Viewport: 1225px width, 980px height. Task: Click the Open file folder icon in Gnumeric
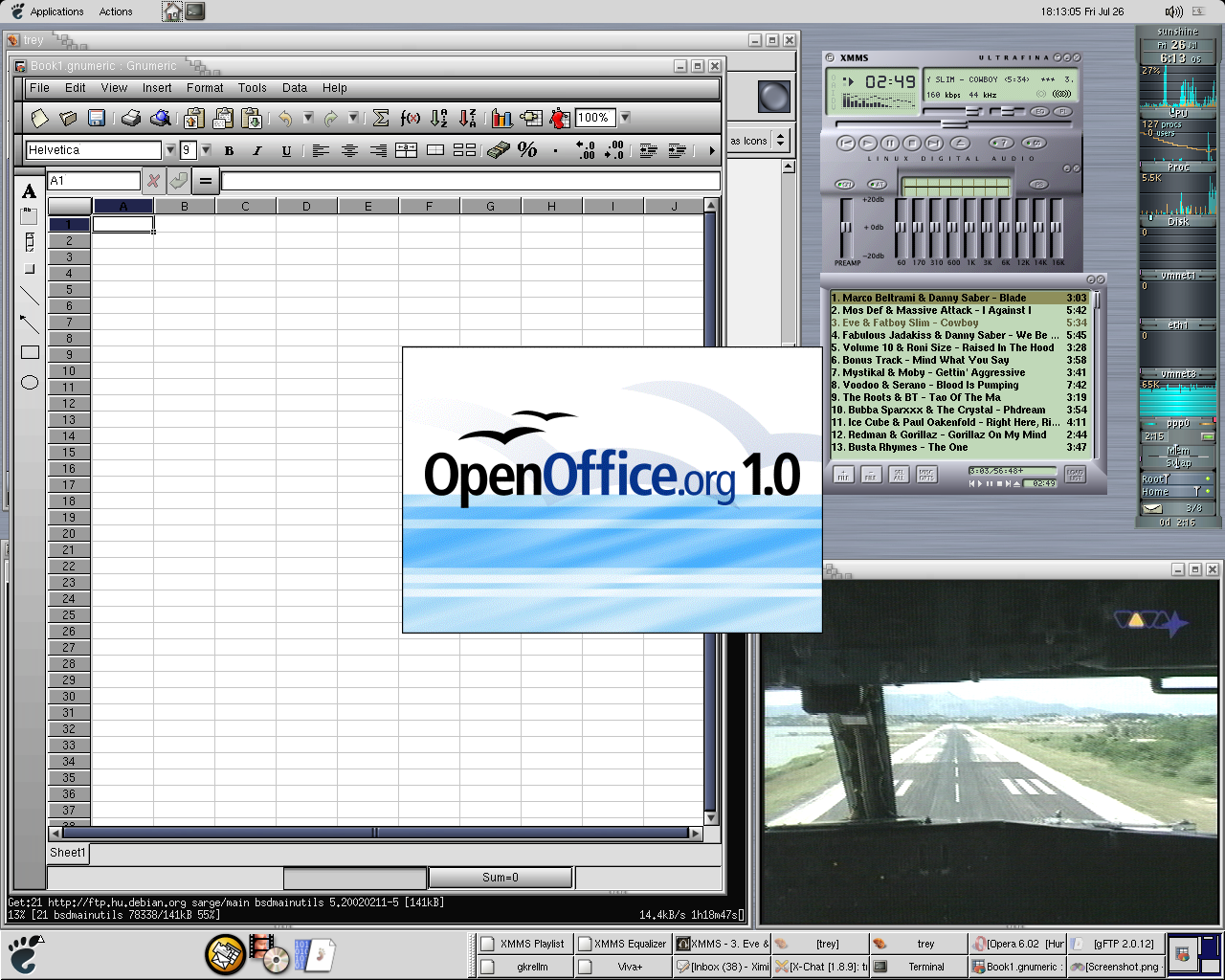[68, 118]
